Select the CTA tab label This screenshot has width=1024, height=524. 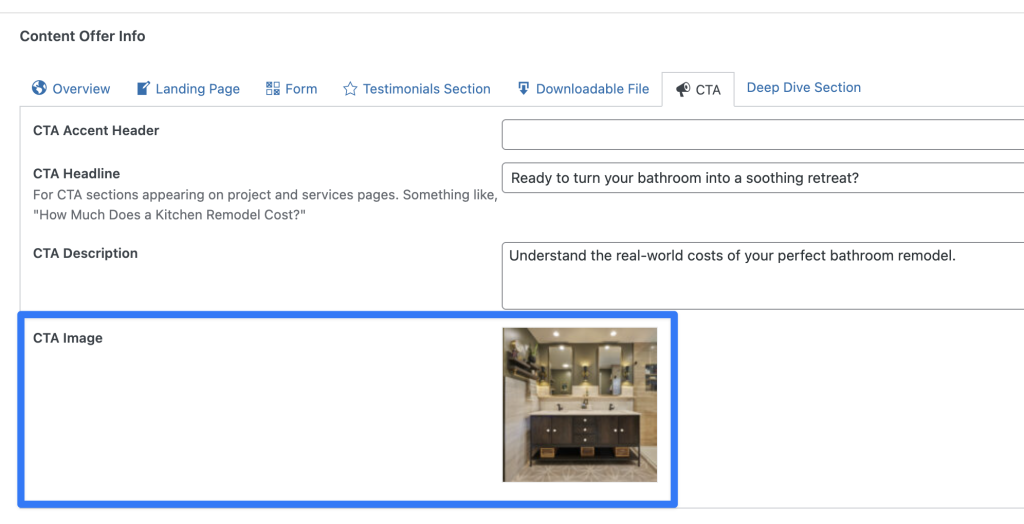point(708,89)
